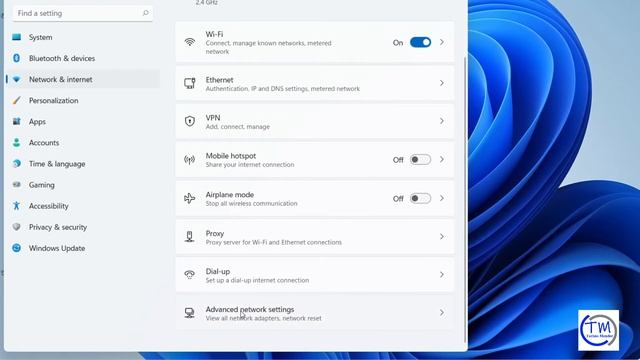640x360 pixels.
Task: Open Ethernet settings title
Action: [219, 80]
